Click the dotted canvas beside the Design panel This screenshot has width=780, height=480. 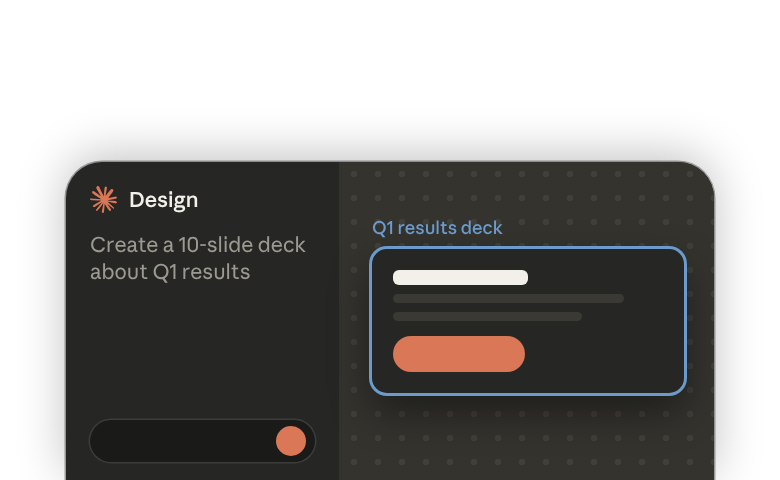pyautogui.click(x=355, y=318)
